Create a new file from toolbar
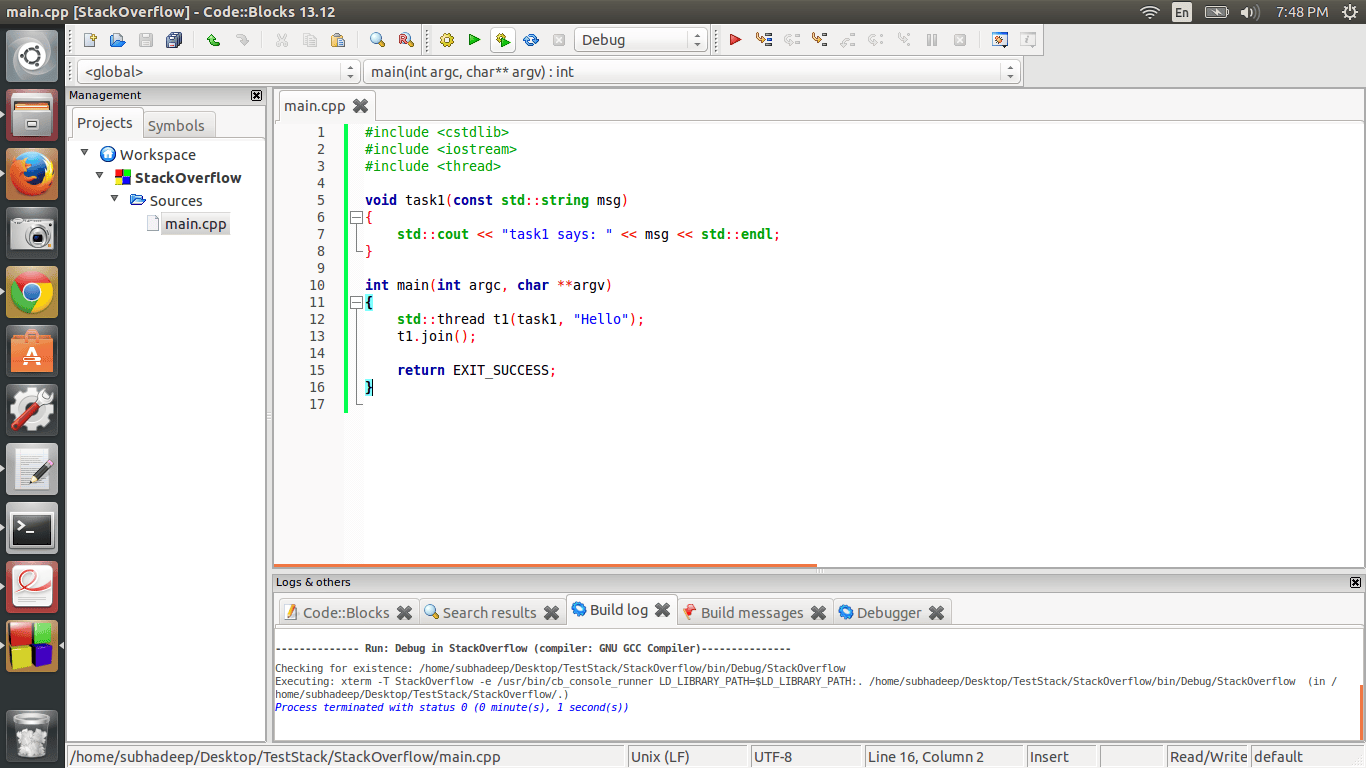Image resolution: width=1366 pixels, height=768 pixels. click(90, 40)
